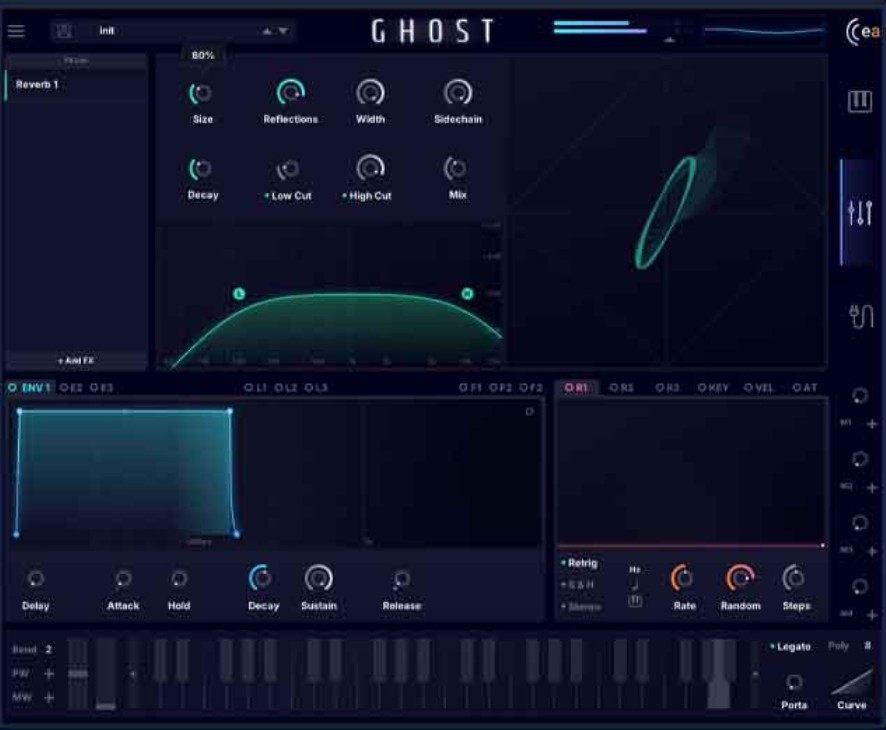Image resolution: width=886 pixels, height=730 pixels.
Task: Click the ea logo in top corner
Action: click(x=866, y=29)
